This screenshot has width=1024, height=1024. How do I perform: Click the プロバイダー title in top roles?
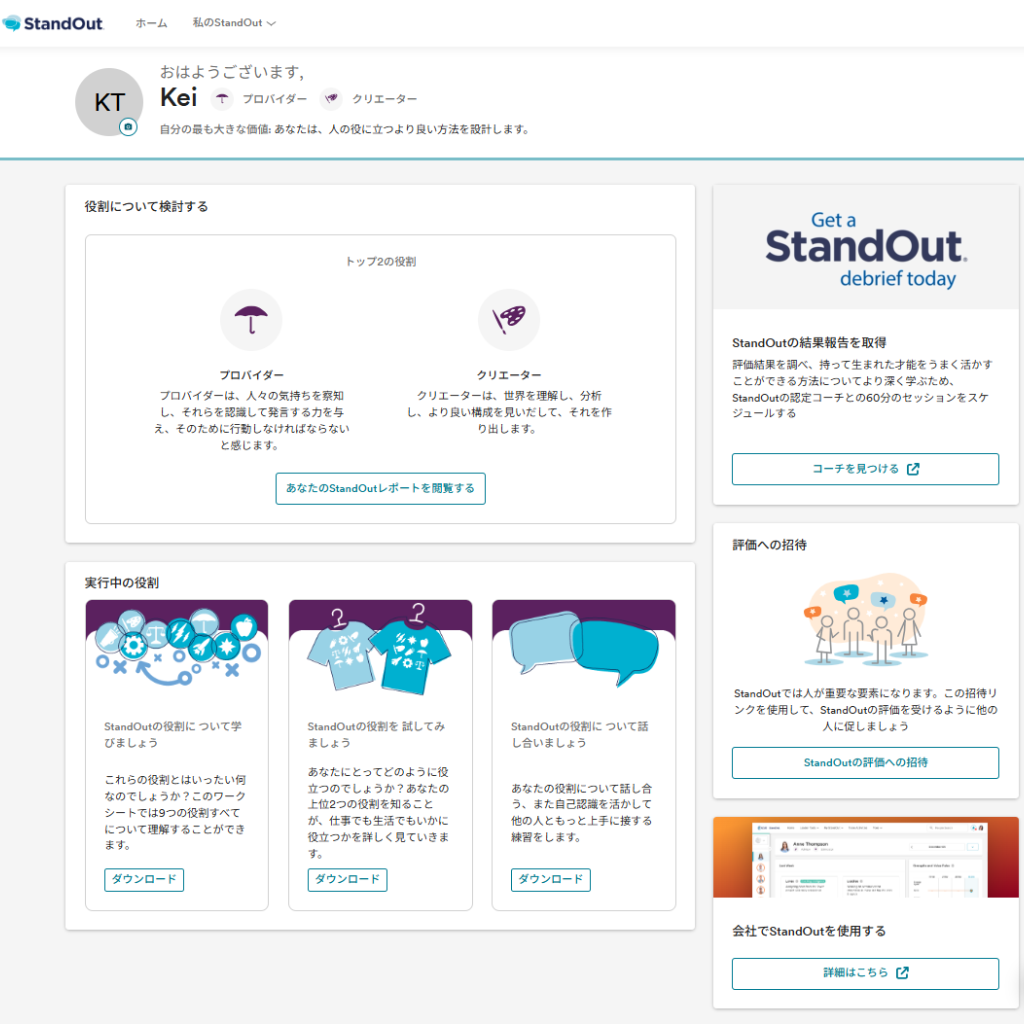(251, 375)
